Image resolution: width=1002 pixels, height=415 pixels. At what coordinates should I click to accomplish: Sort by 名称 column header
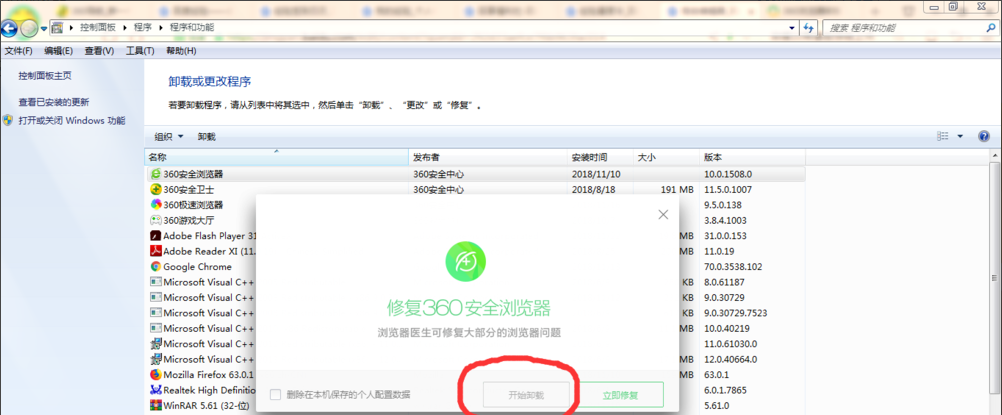[x=277, y=157]
